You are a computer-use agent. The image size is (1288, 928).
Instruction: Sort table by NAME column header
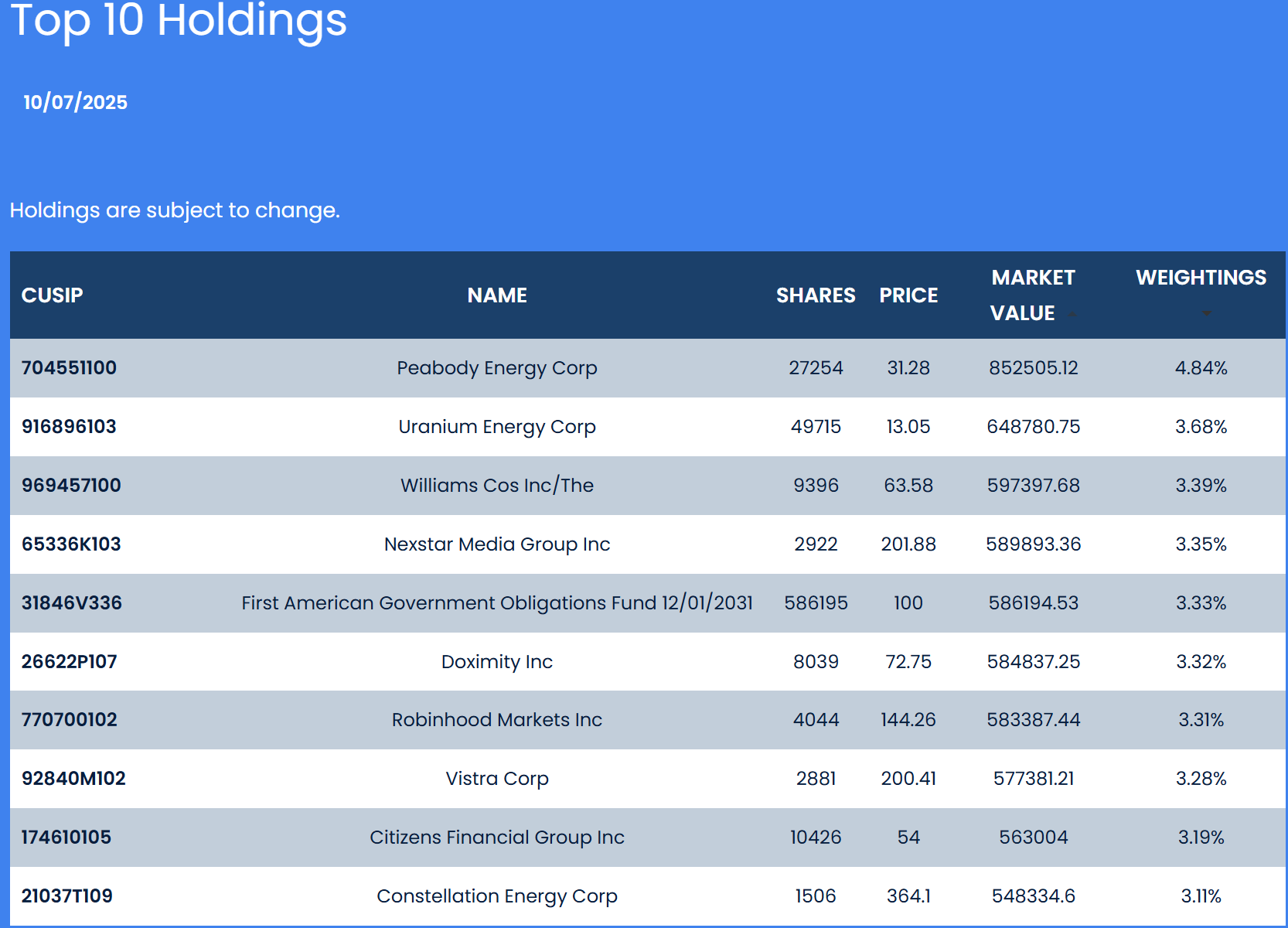click(497, 295)
